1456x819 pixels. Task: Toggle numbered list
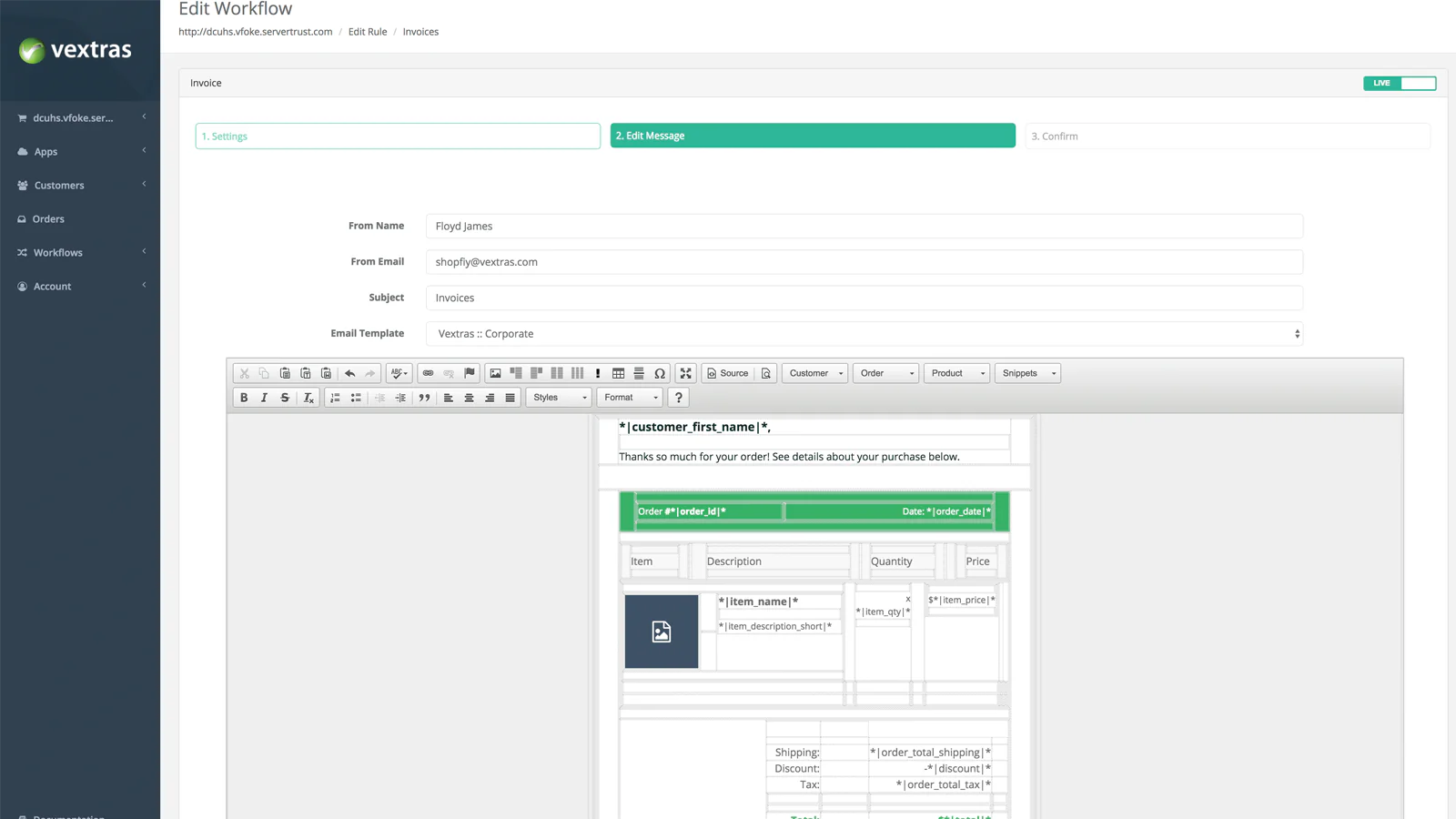335,398
